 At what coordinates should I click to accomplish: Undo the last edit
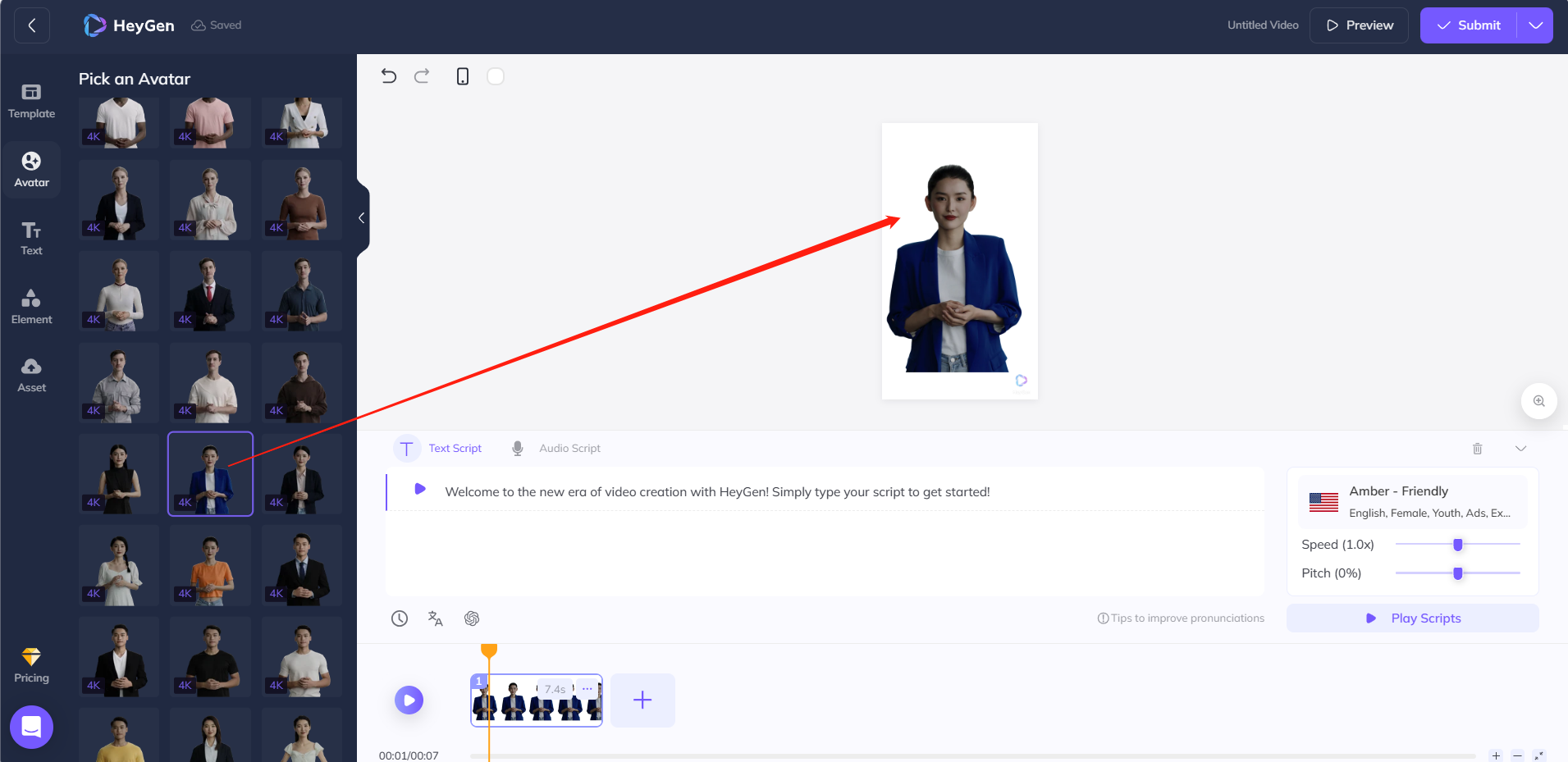pos(389,76)
